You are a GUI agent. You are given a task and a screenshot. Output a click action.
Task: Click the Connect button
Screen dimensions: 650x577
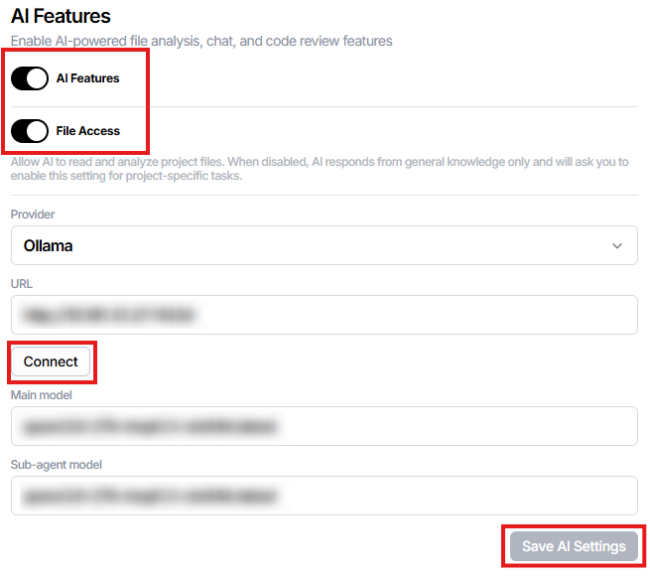click(51, 362)
